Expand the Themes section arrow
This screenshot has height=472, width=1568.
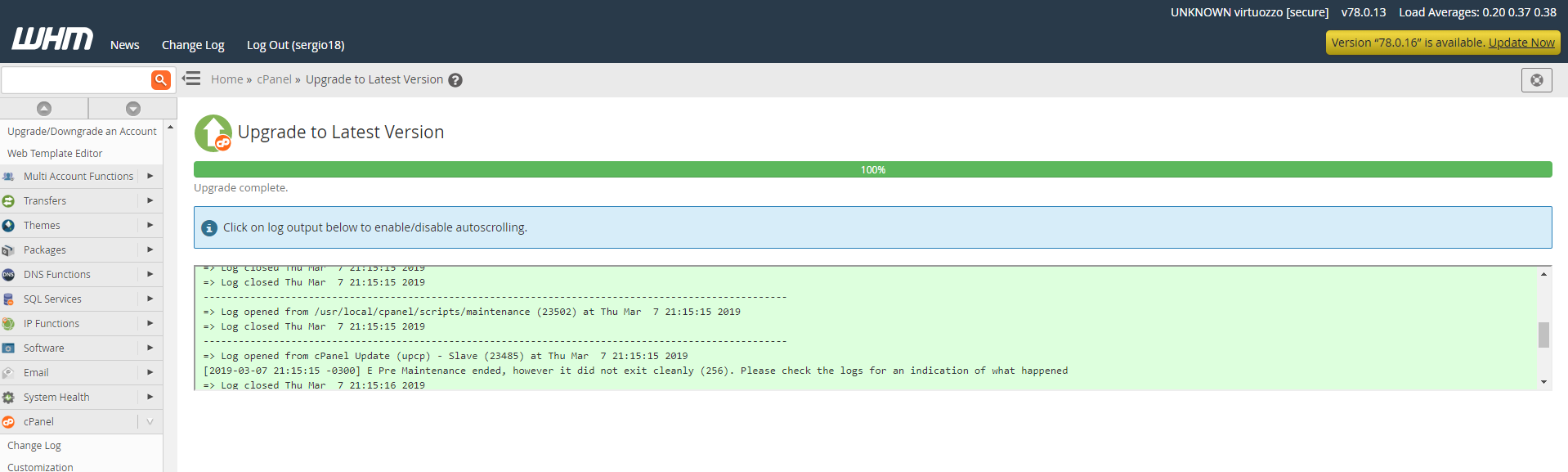[150, 225]
